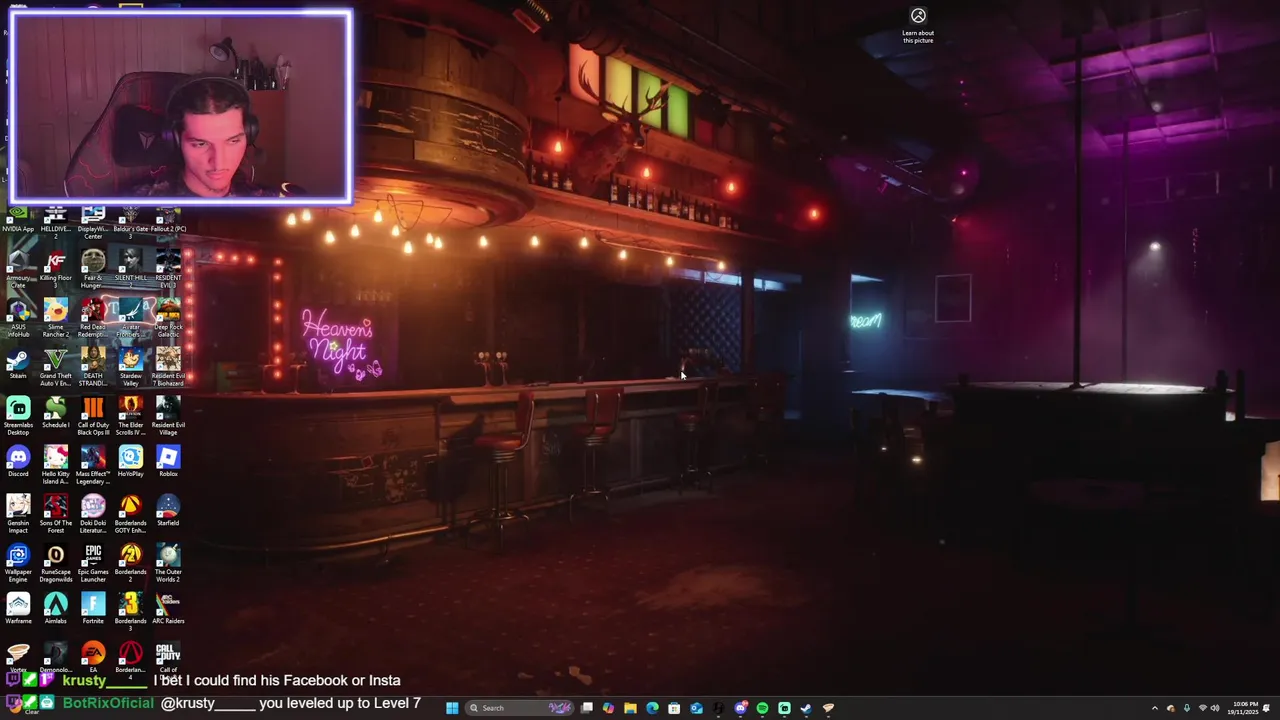Image resolution: width=1280 pixels, height=720 pixels.
Task: Open Spotify from the taskbar
Action: coord(762,708)
